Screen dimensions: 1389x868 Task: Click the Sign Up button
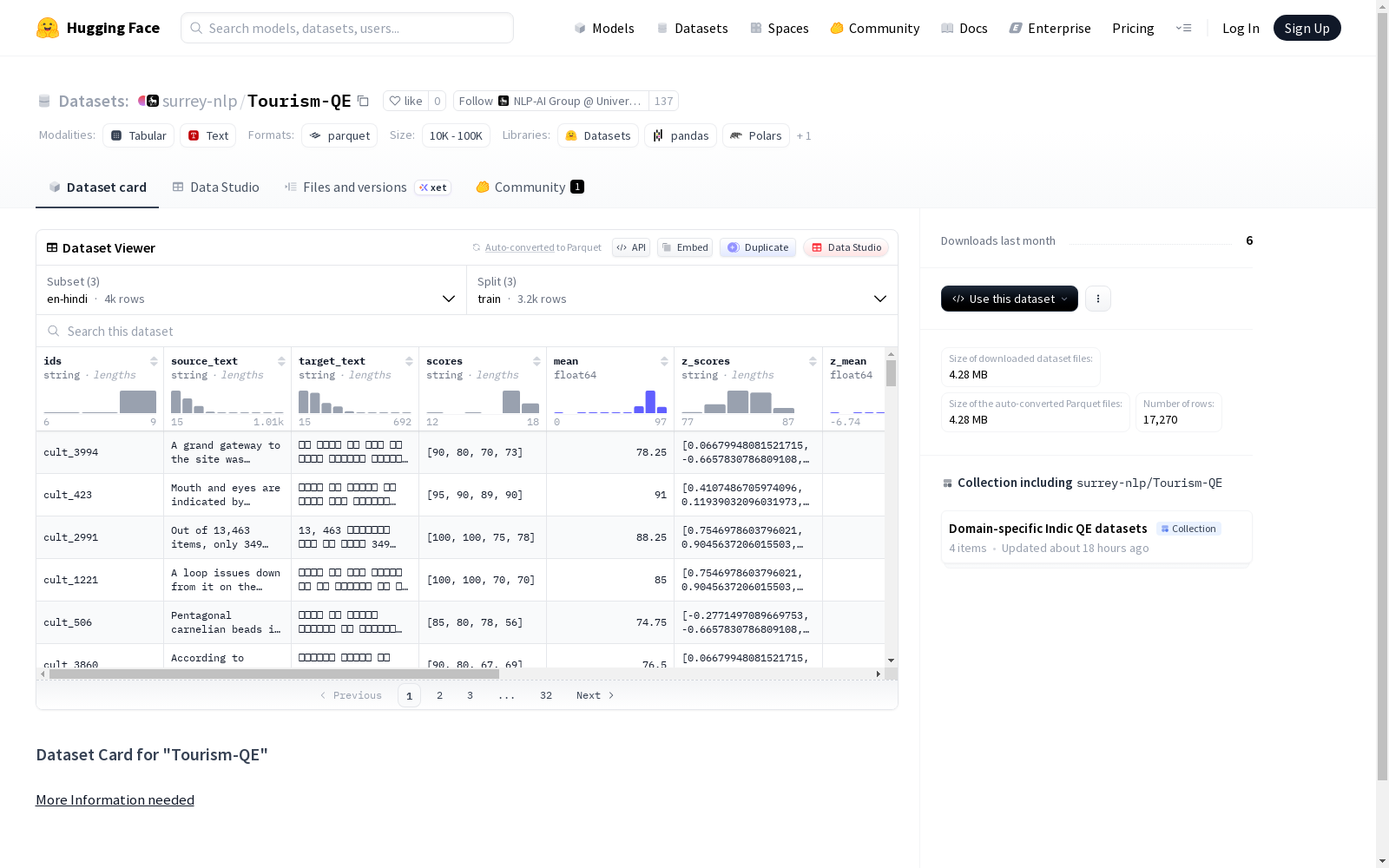pyautogui.click(x=1307, y=28)
